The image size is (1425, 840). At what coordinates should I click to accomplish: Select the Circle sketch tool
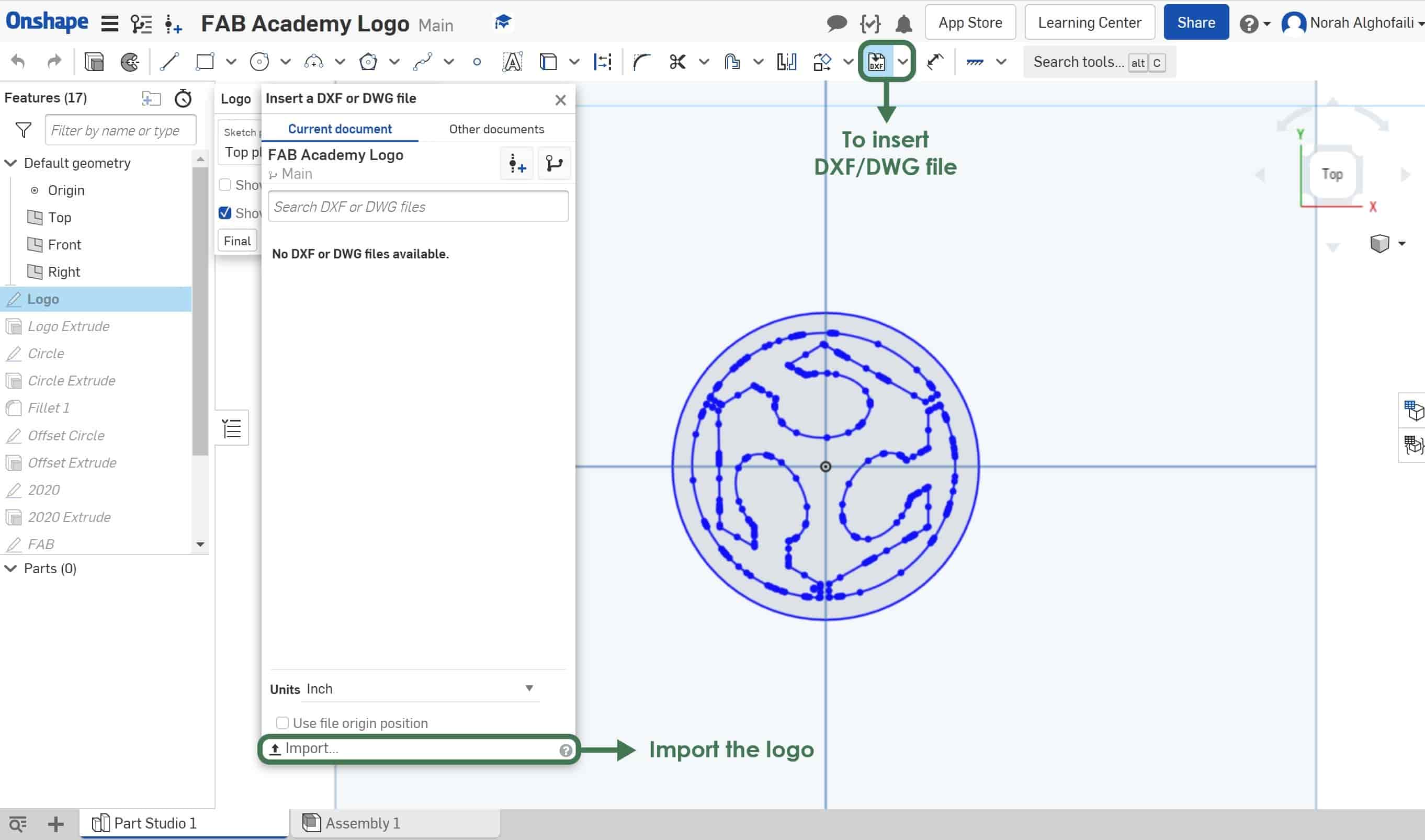coord(259,61)
